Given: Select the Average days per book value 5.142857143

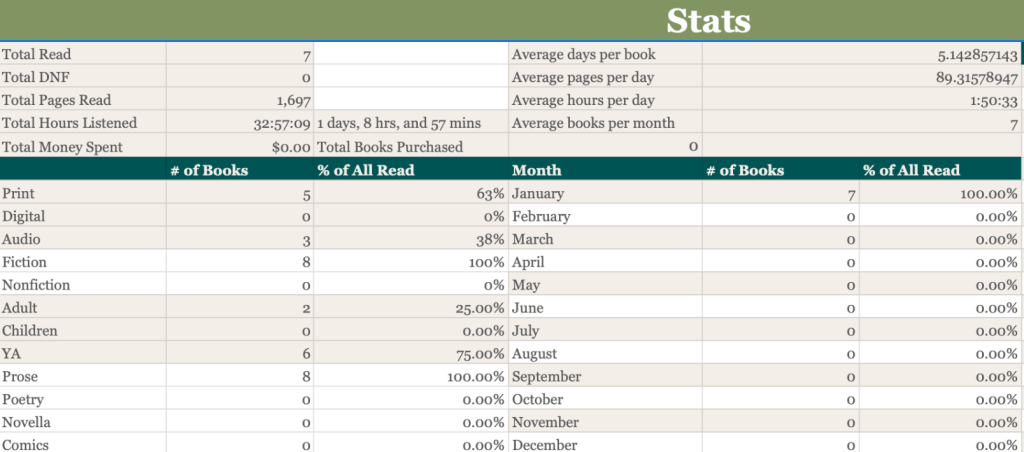Looking at the screenshot, I should pos(964,55).
